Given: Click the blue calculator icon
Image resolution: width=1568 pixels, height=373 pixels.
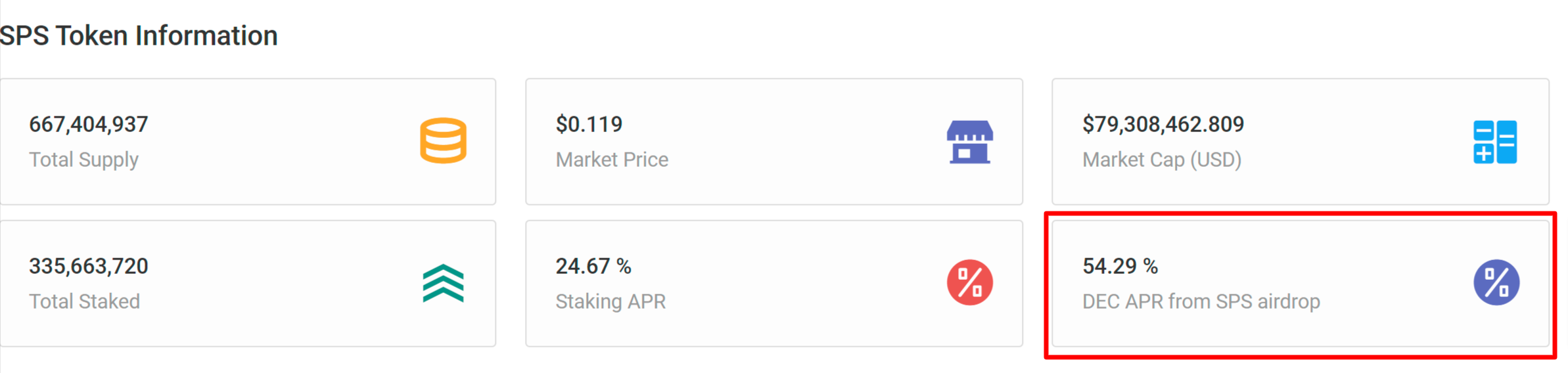Looking at the screenshot, I should [1495, 141].
